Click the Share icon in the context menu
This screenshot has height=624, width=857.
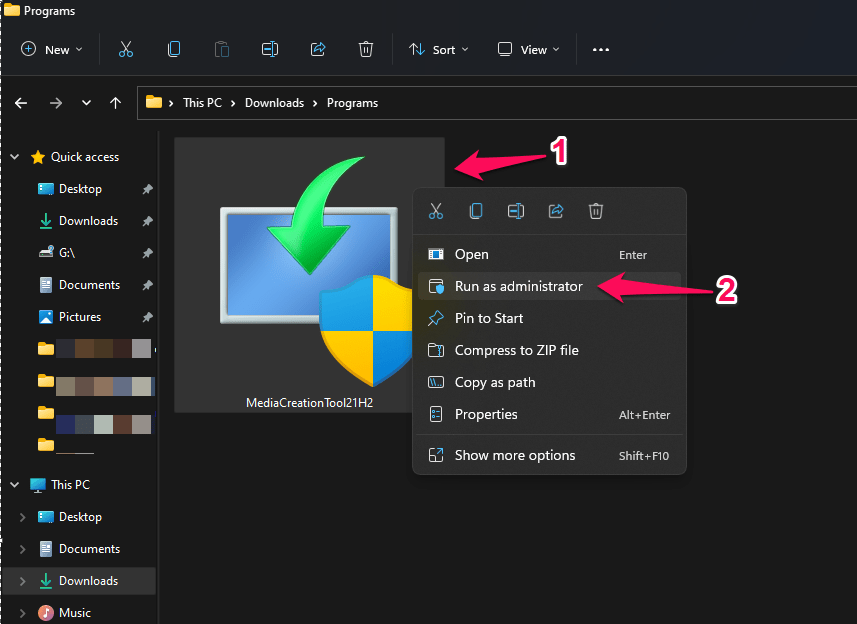coord(556,211)
